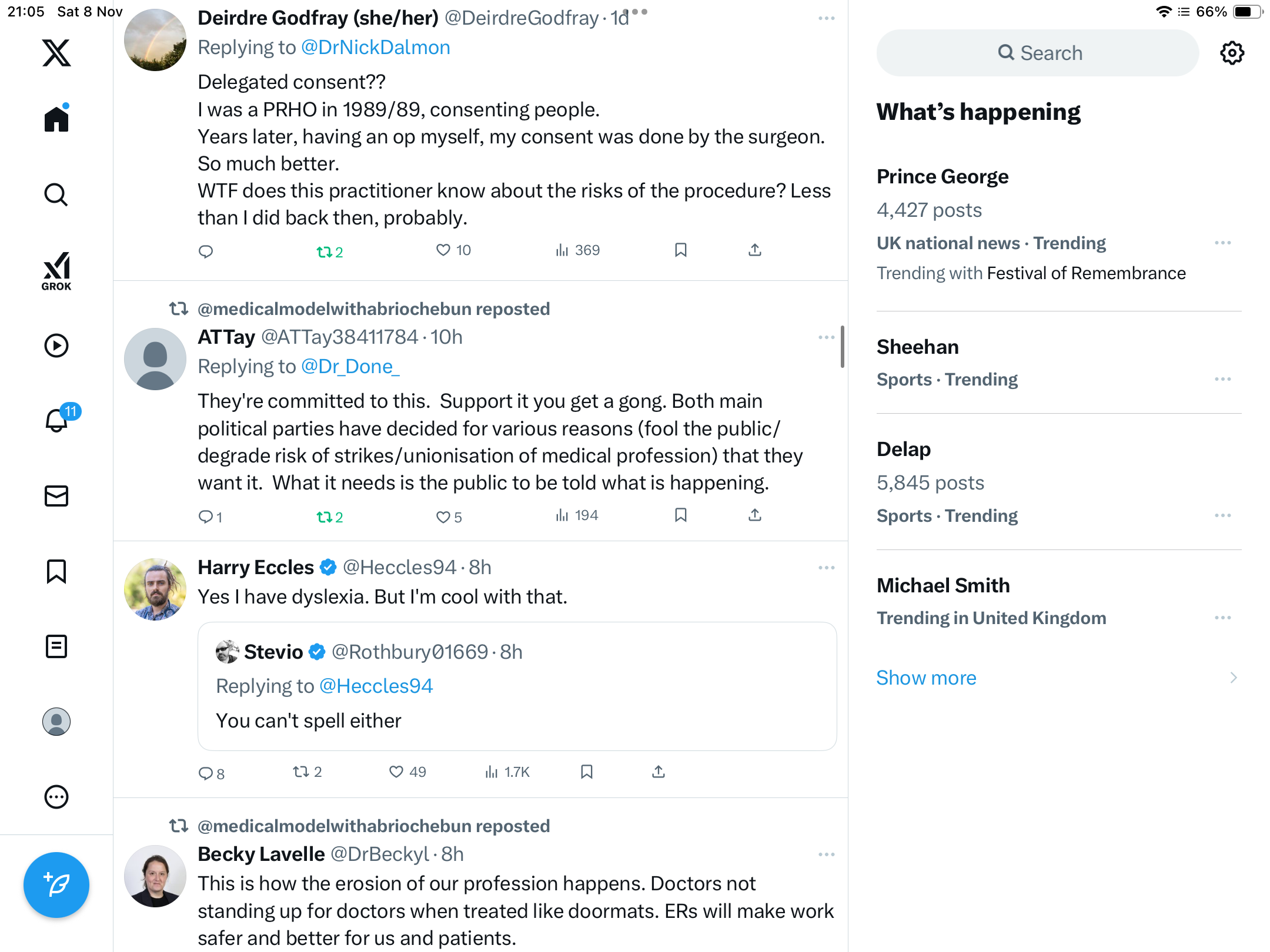Open the video play icon in sidebar
Screen dimensions: 1270x952
click(x=56, y=346)
